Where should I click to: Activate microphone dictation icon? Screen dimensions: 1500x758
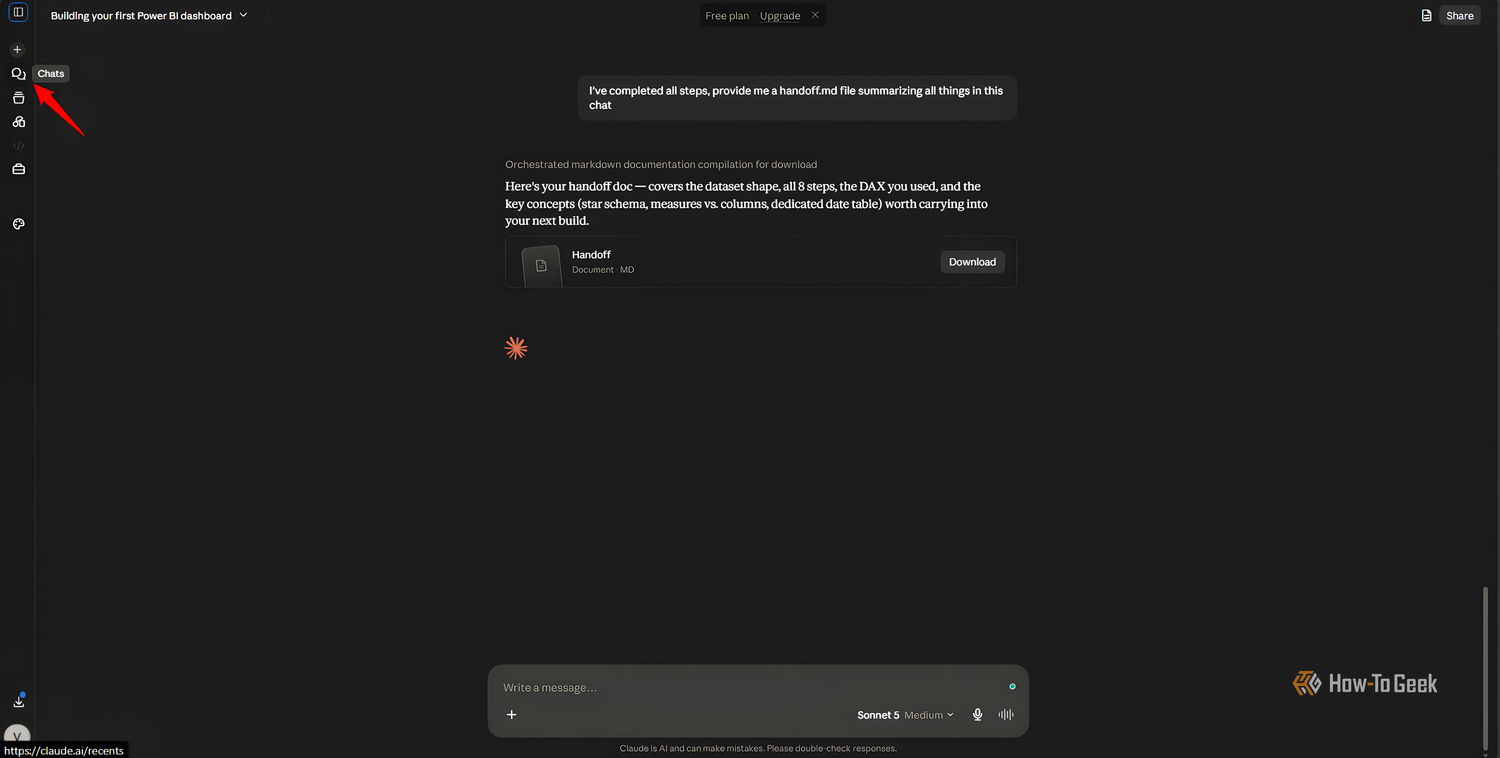click(978, 715)
